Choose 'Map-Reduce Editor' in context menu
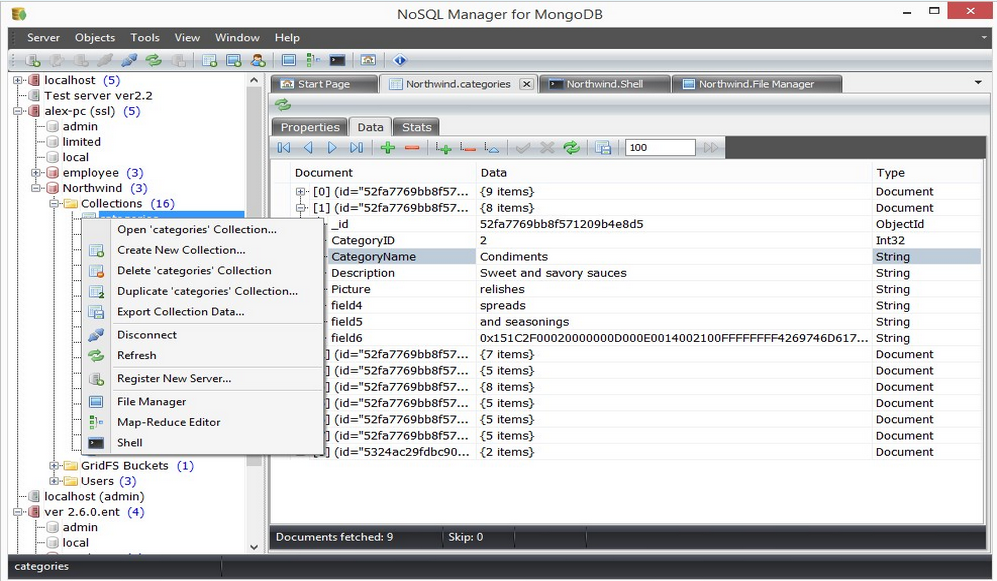Screen dimensions: 997x581 168,422
